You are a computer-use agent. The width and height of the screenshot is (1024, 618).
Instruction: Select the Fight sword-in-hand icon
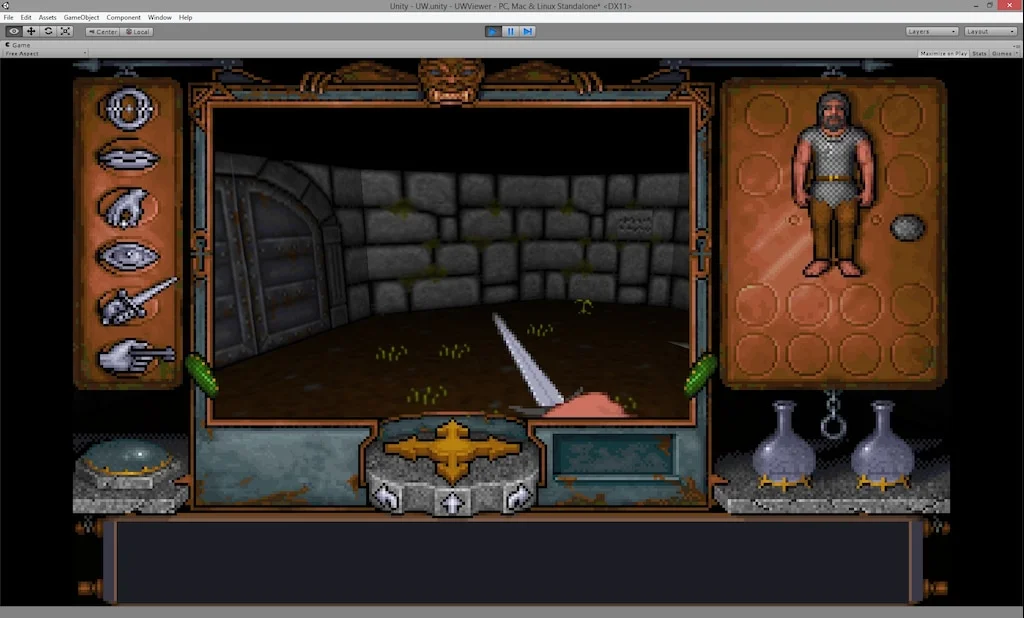[137, 302]
